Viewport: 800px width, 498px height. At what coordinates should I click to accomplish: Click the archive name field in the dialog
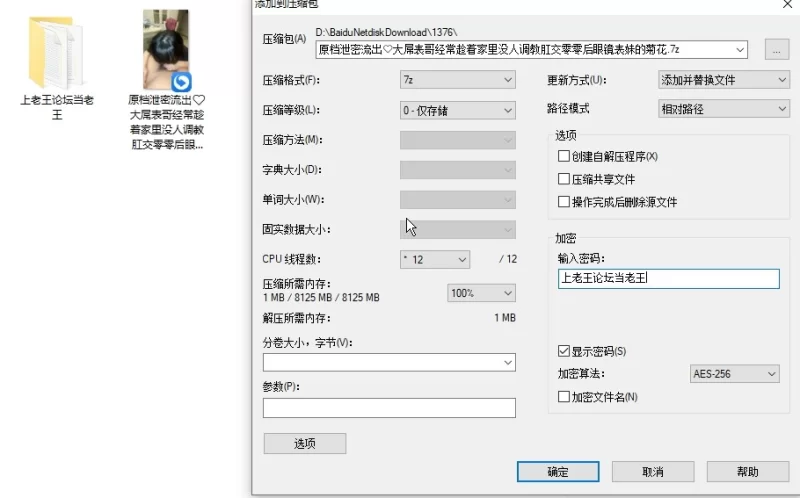[x=532, y=49]
